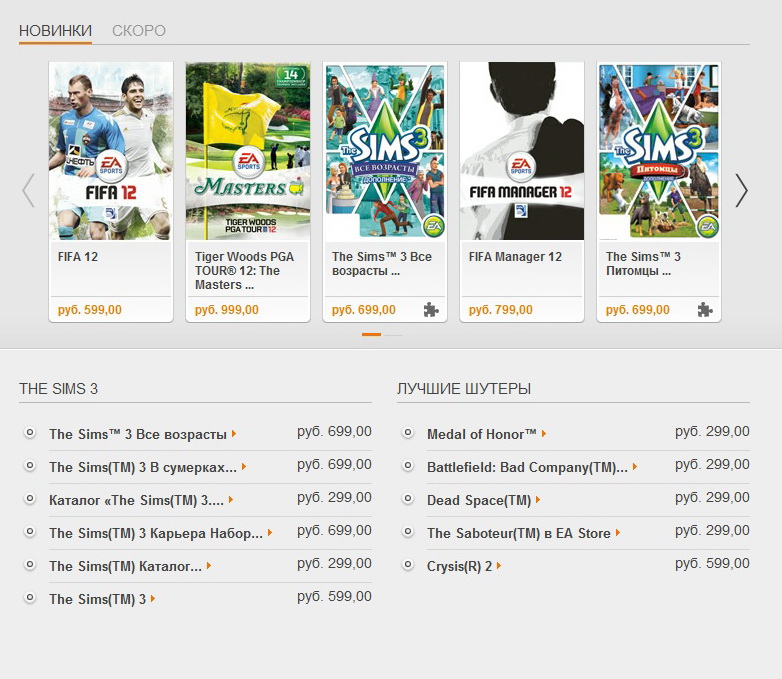Open The Sims(TM) 3 В сумерках link
The width and height of the screenshot is (782, 679).
pos(142,467)
